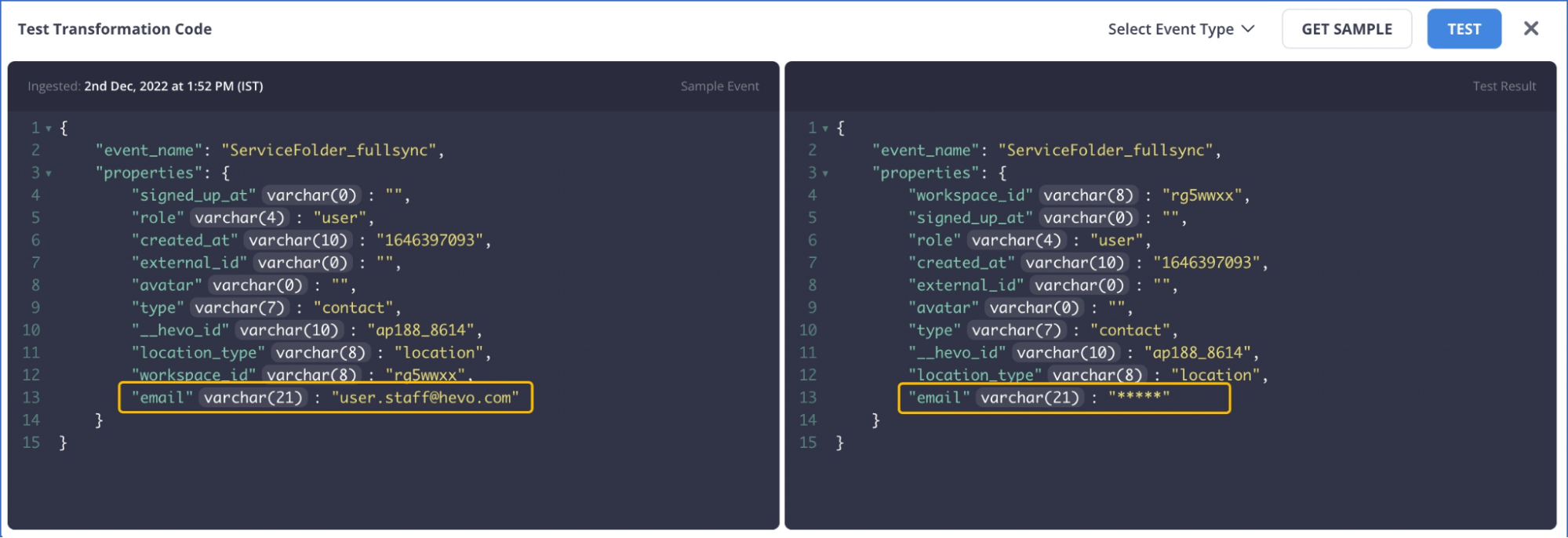The image size is (1568, 538).
Task: Open the Select Event Type dropdown
Action: [1181, 29]
